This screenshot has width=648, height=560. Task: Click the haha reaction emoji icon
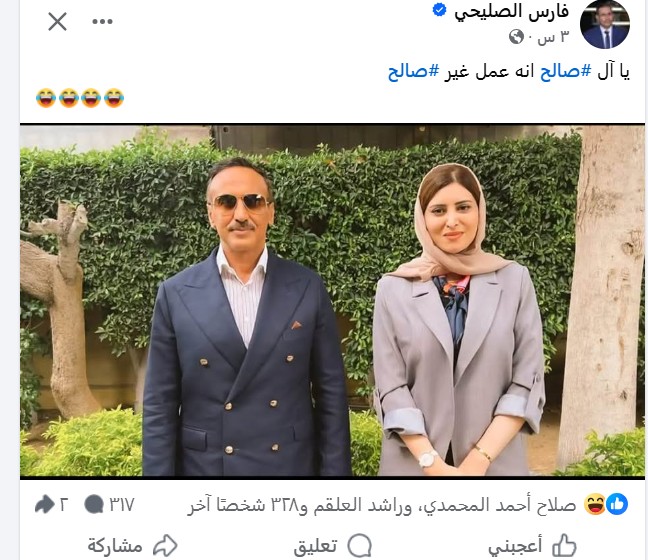click(595, 505)
